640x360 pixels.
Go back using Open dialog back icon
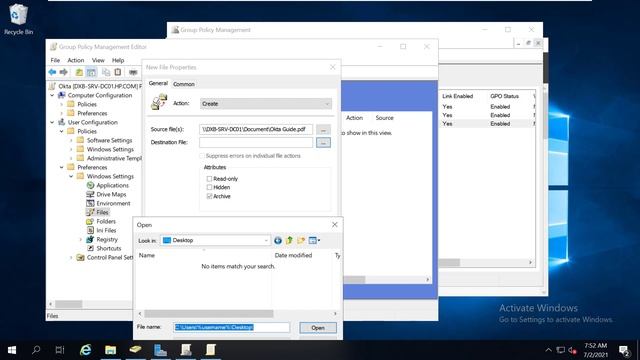click(278, 240)
